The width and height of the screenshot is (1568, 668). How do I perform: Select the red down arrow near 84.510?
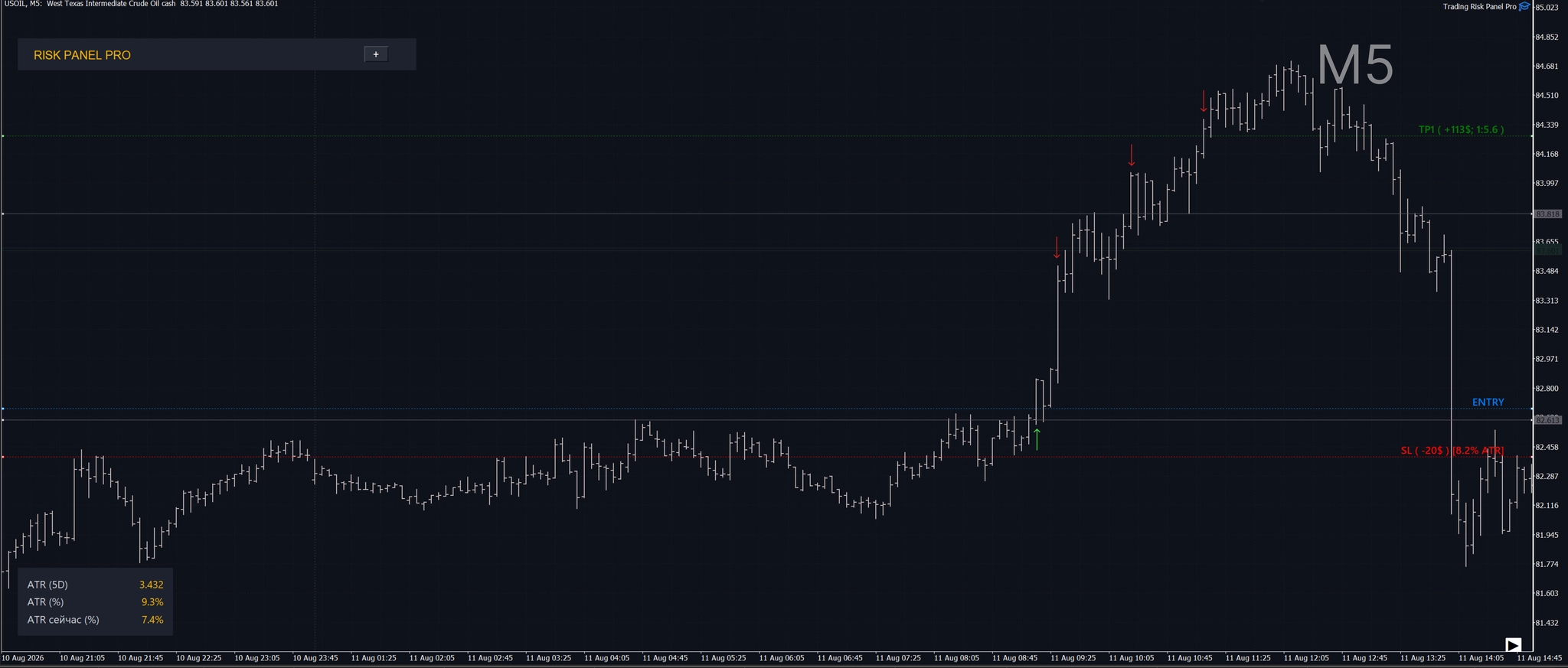(1204, 102)
